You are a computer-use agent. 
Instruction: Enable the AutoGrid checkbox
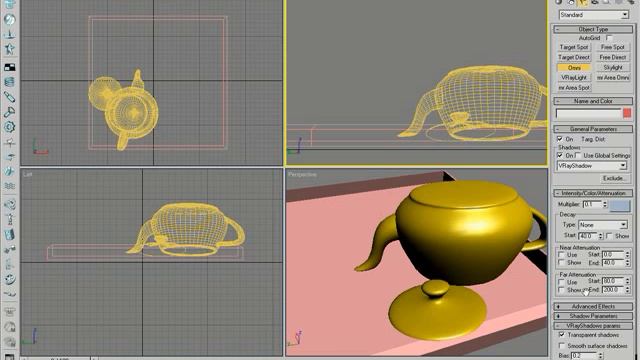click(609, 38)
